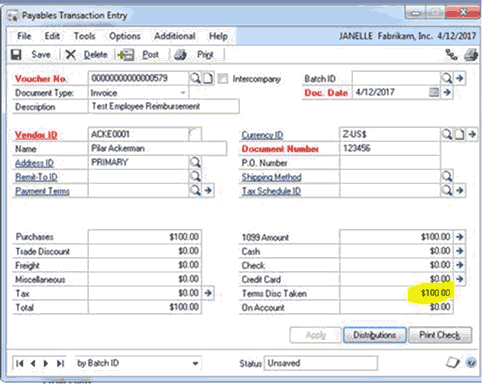The image size is (483, 385).
Task: Click the Currency ID link label
Action: pos(262,135)
